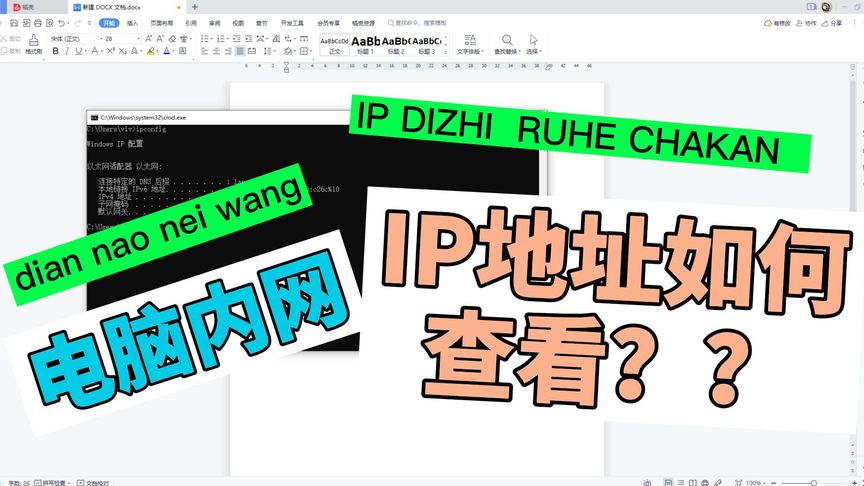Decrease paragraph indent
Viewport: 864px width, 486px height.
pos(236,39)
